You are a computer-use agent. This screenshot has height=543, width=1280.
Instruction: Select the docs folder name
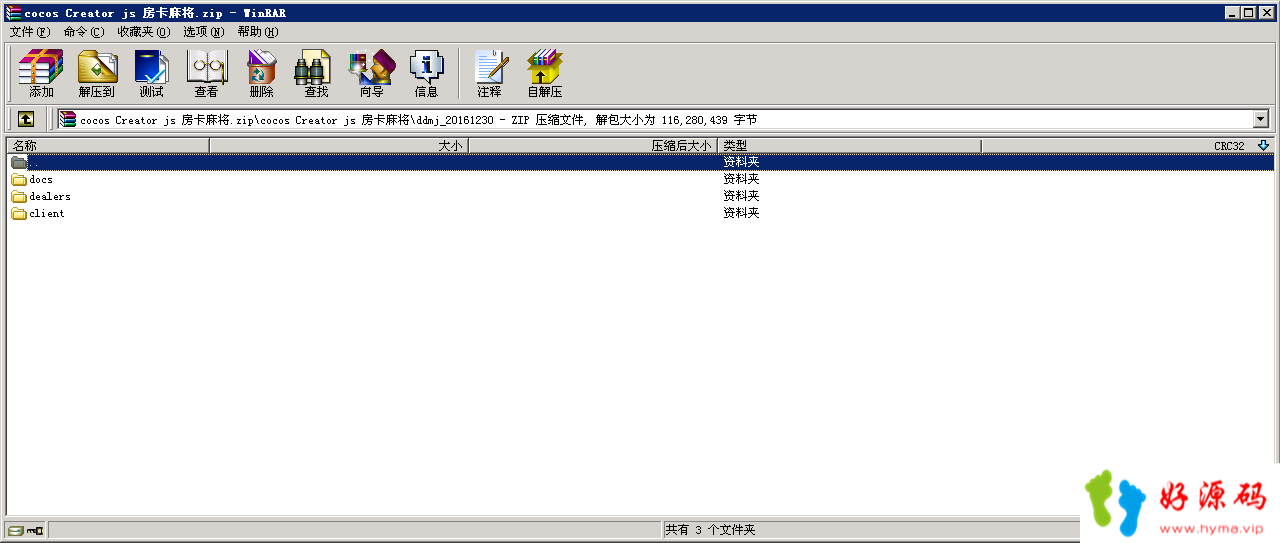[x=41, y=179]
